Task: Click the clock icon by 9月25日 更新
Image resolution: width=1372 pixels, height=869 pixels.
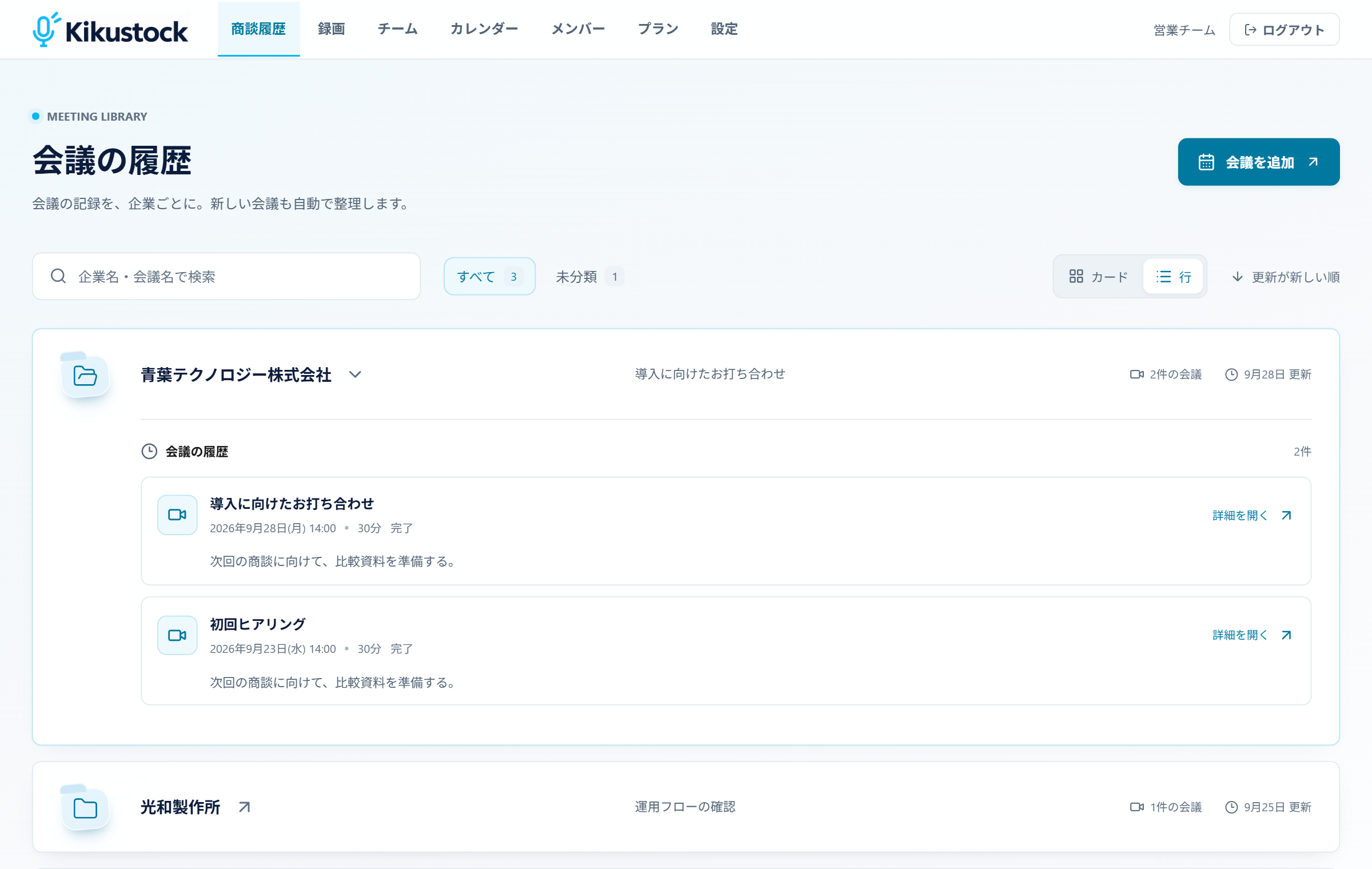Action: click(1231, 807)
